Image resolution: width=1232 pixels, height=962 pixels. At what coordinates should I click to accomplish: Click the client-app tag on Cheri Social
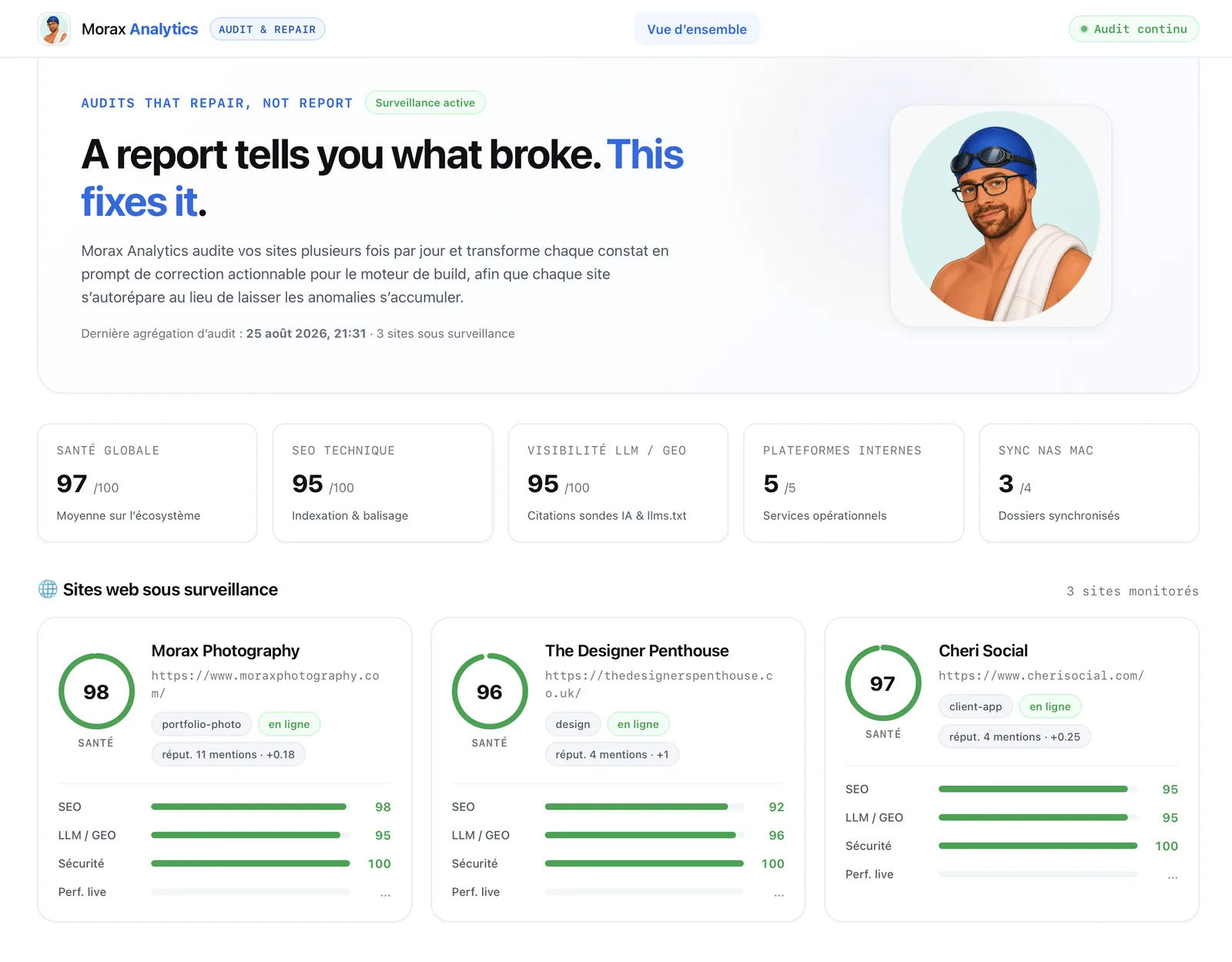pyautogui.click(x=976, y=706)
